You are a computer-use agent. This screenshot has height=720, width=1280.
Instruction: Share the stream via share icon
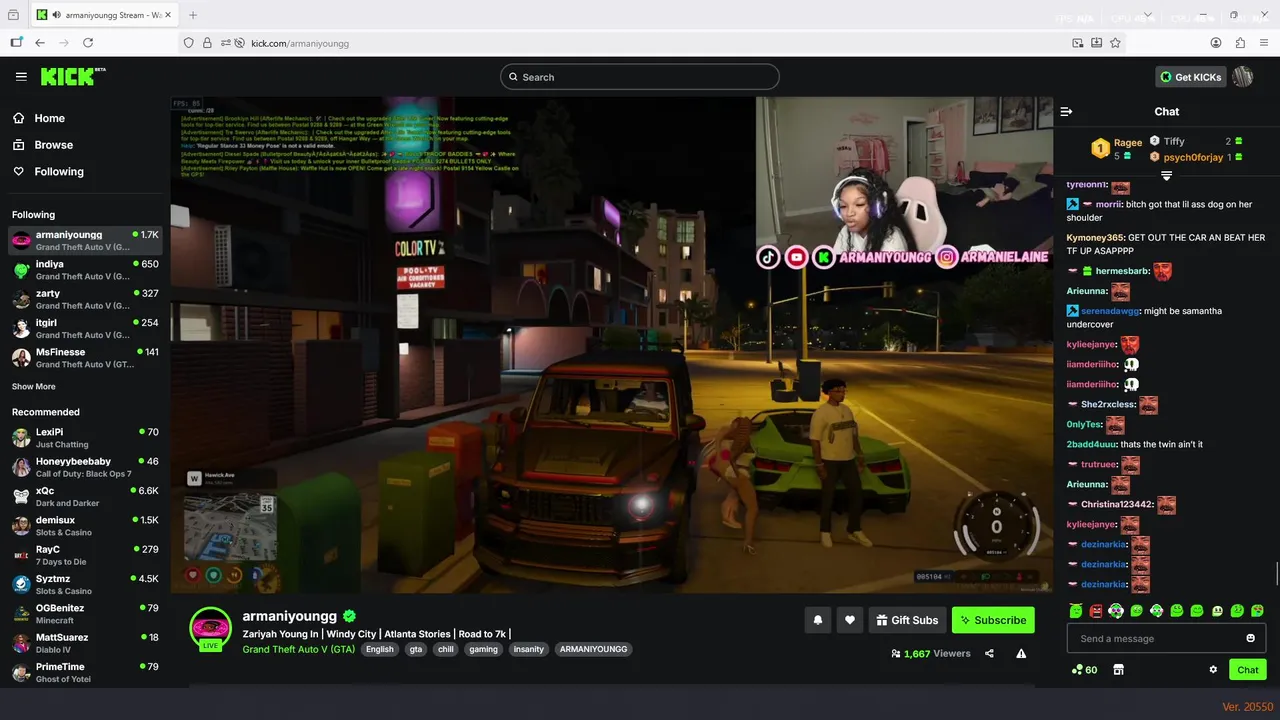point(989,653)
